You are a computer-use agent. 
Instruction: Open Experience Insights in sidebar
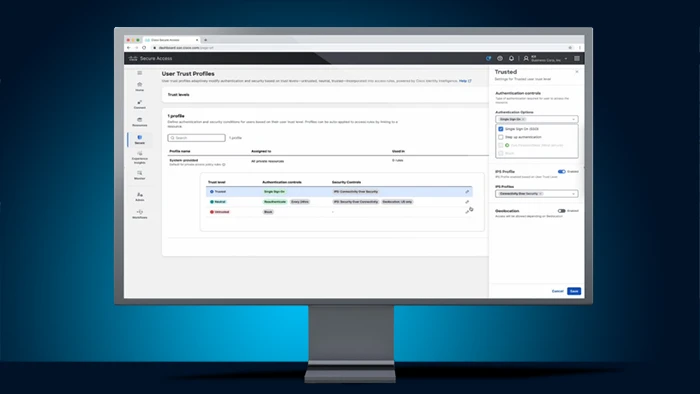click(x=140, y=158)
